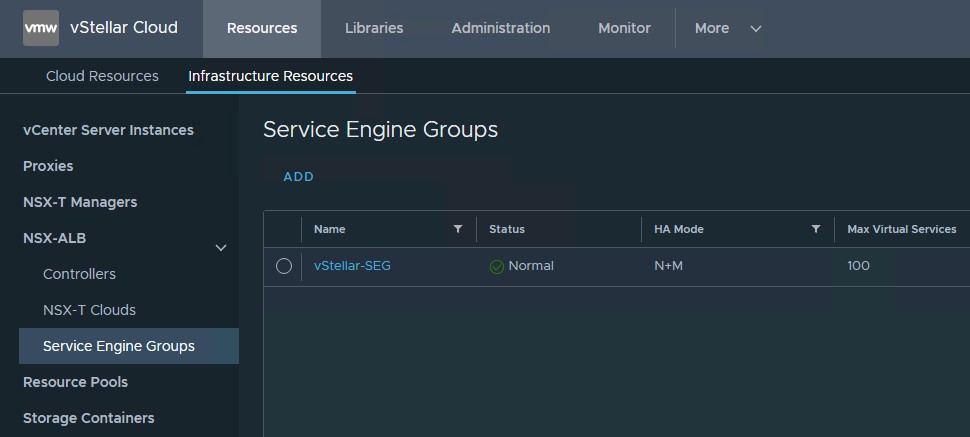Click the VMware logo icon
This screenshot has height=437, width=970.
pos(41,28)
